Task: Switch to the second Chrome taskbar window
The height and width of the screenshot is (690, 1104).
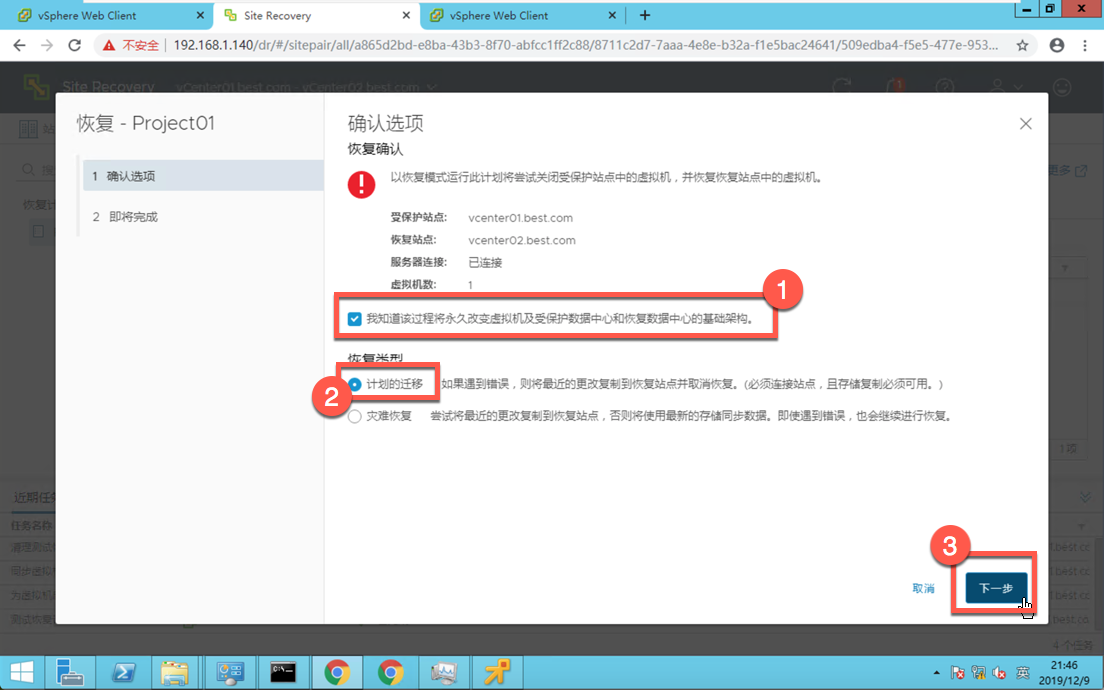Action: 391,672
